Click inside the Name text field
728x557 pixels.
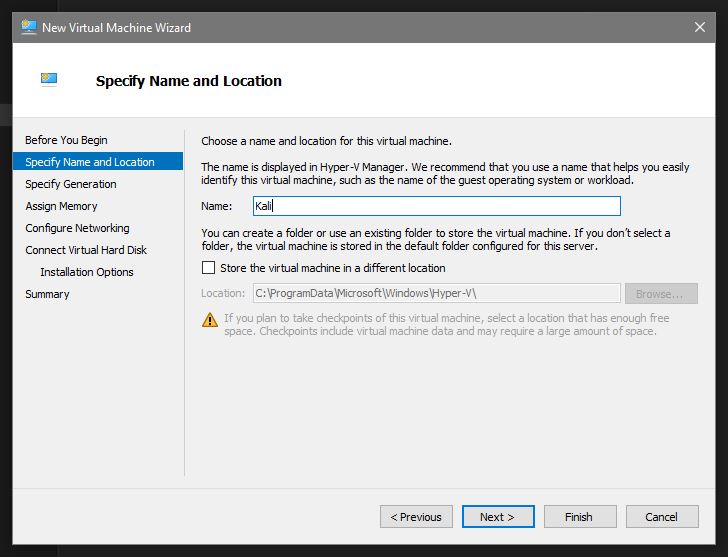pos(436,206)
